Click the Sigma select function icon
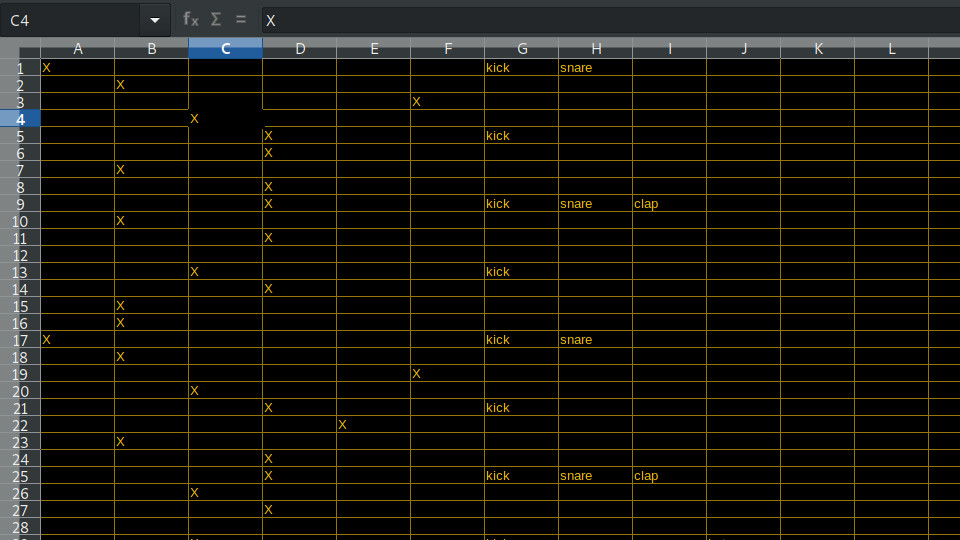Image resolution: width=960 pixels, height=540 pixels. pos(216,20)
